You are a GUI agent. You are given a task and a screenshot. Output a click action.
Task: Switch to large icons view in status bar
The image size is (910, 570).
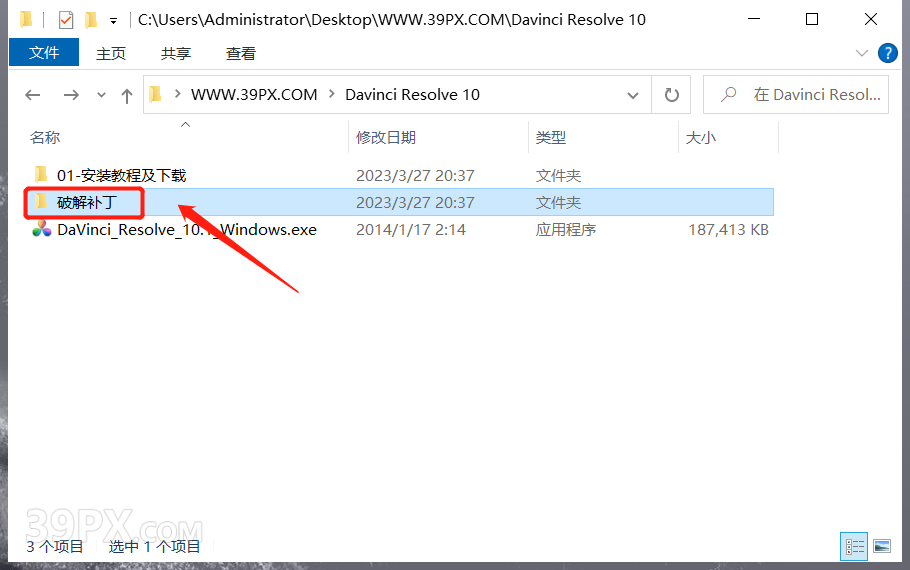[881, 546]
